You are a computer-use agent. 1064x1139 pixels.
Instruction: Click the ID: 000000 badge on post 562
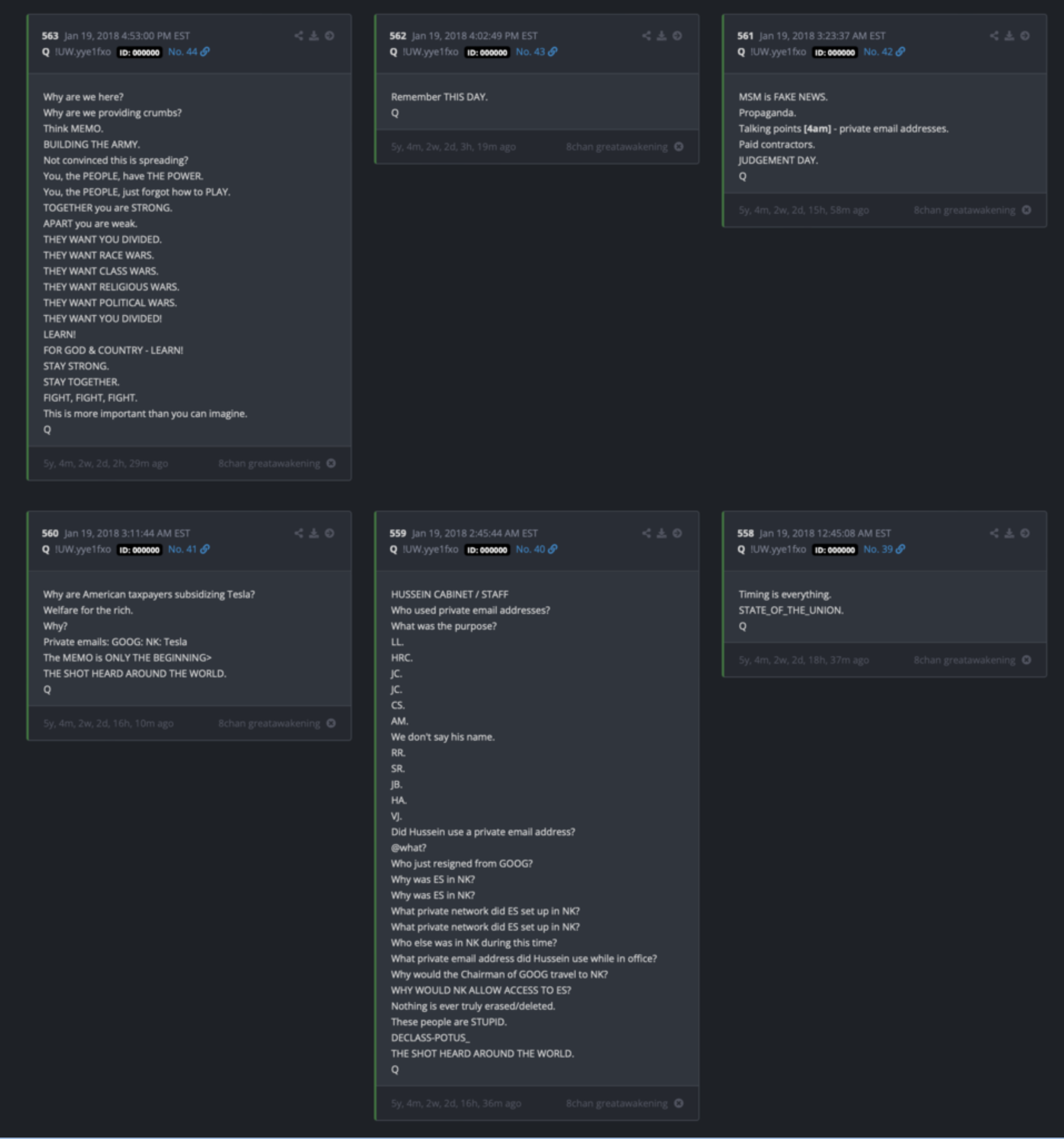pyautogui.click(x=487, y=53)
